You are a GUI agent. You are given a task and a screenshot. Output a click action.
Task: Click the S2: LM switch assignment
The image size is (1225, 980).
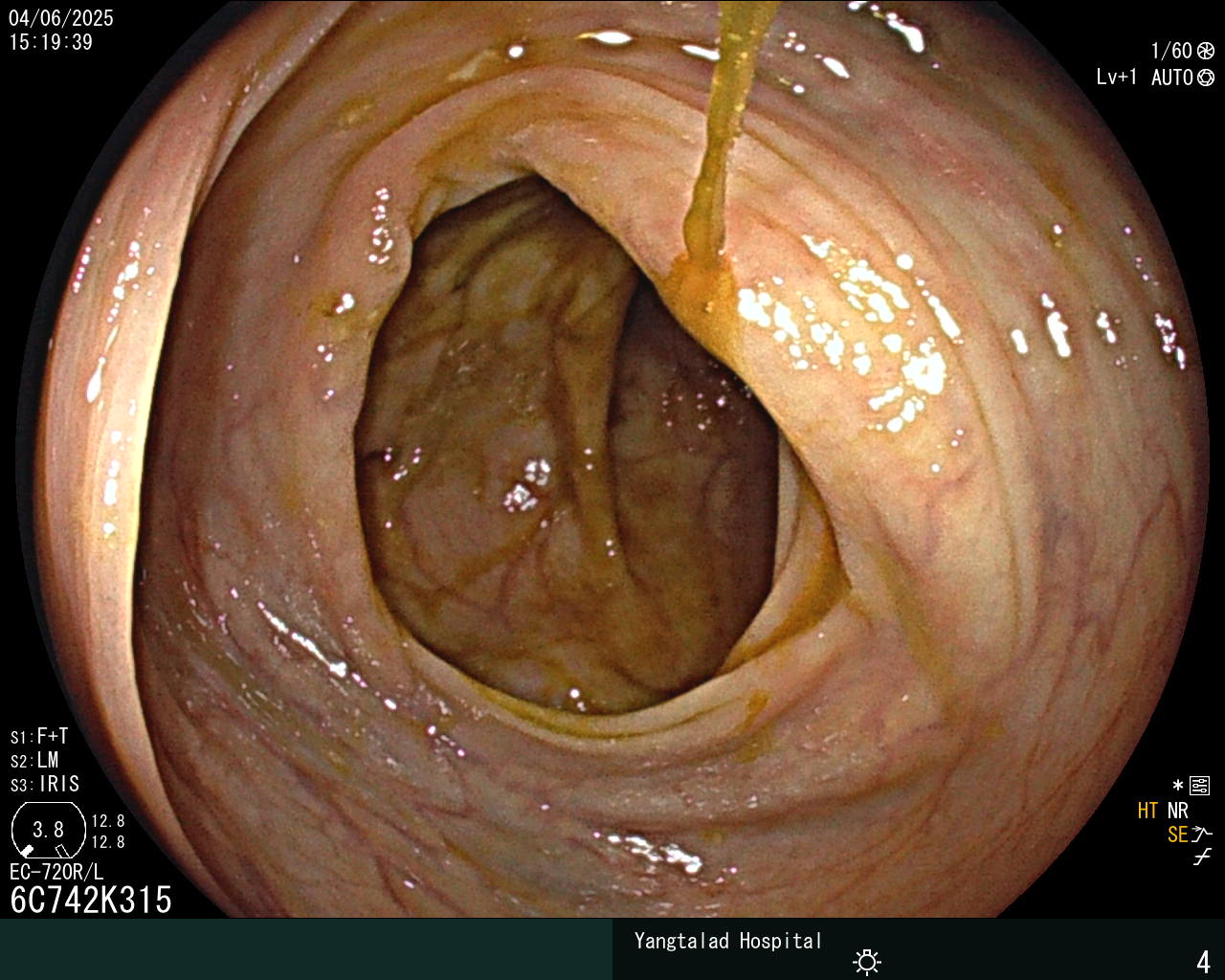pyautogui.click(x=35, y=760)
